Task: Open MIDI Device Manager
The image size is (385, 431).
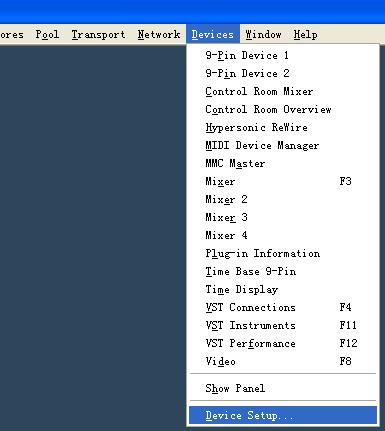Action: (x=283, y=145)
